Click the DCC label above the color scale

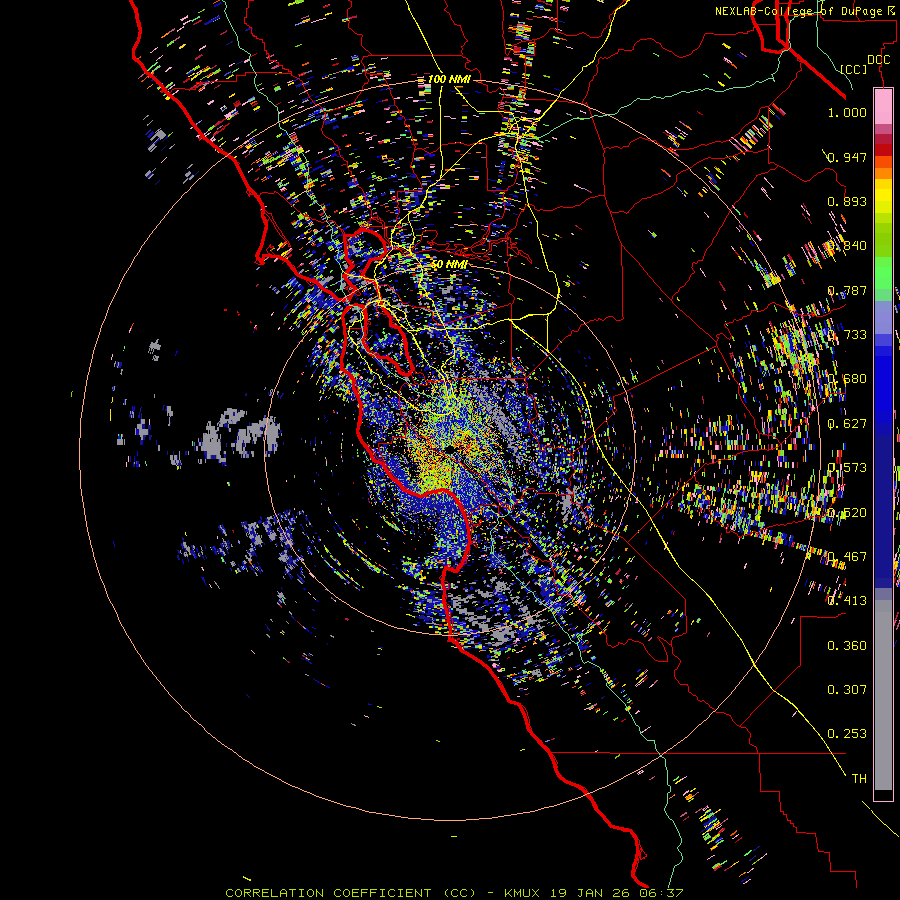click(878, 60)
